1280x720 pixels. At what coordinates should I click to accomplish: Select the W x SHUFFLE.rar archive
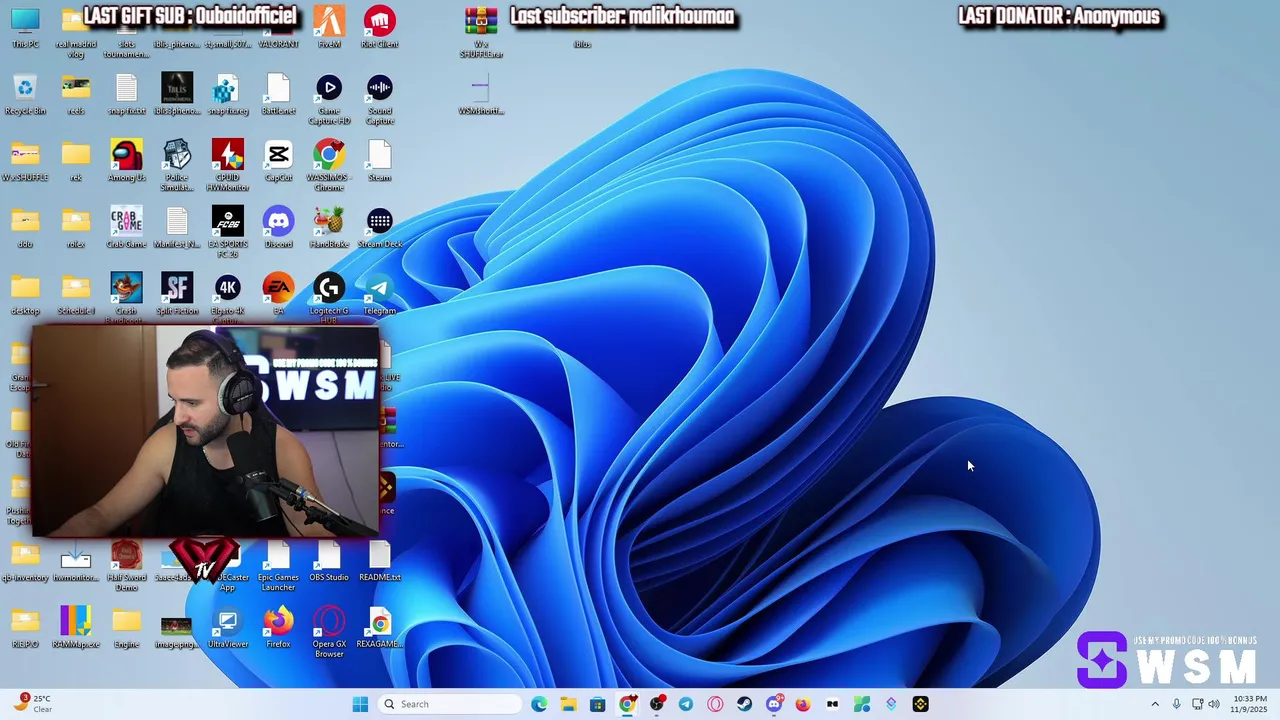tap(480, 32)
